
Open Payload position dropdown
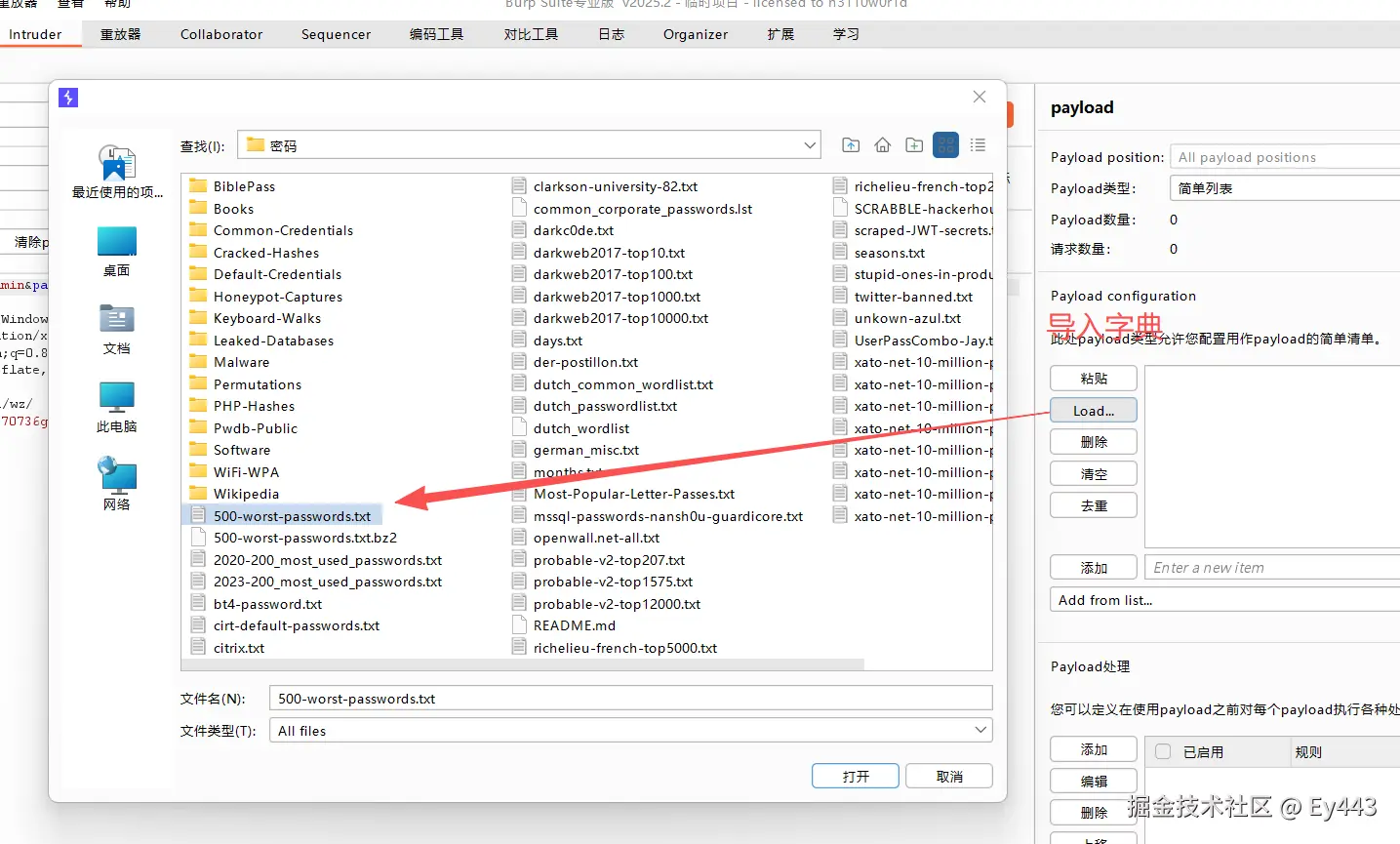pos(1285,157)
